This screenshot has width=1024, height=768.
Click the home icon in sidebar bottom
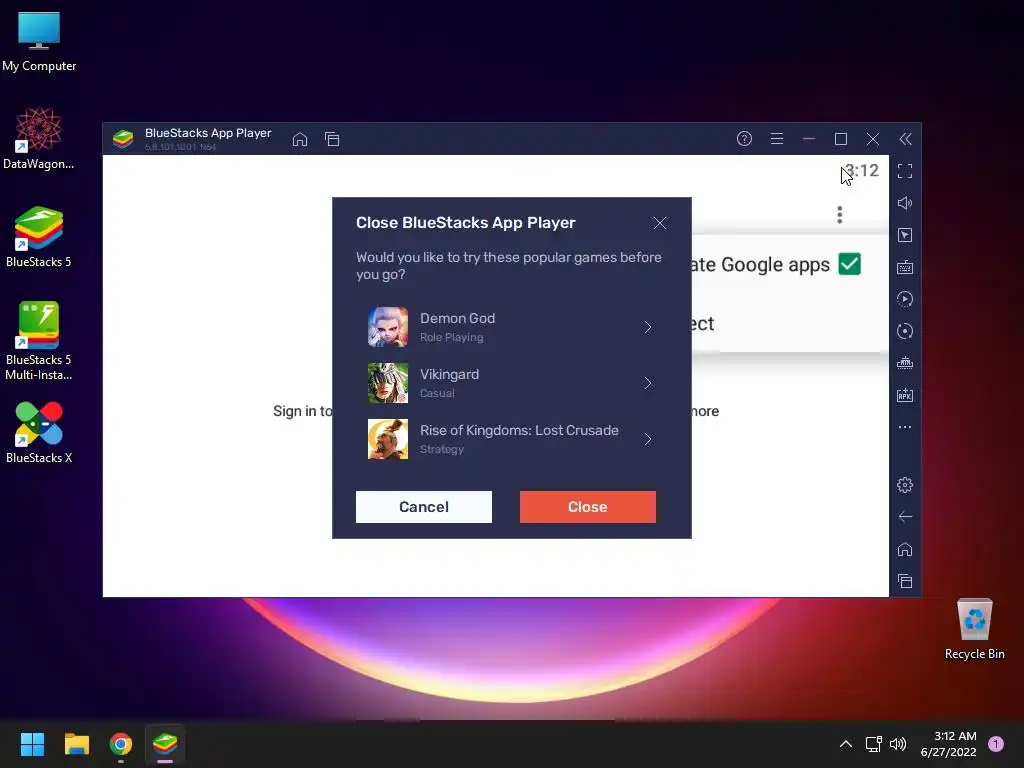pos(905,549)
